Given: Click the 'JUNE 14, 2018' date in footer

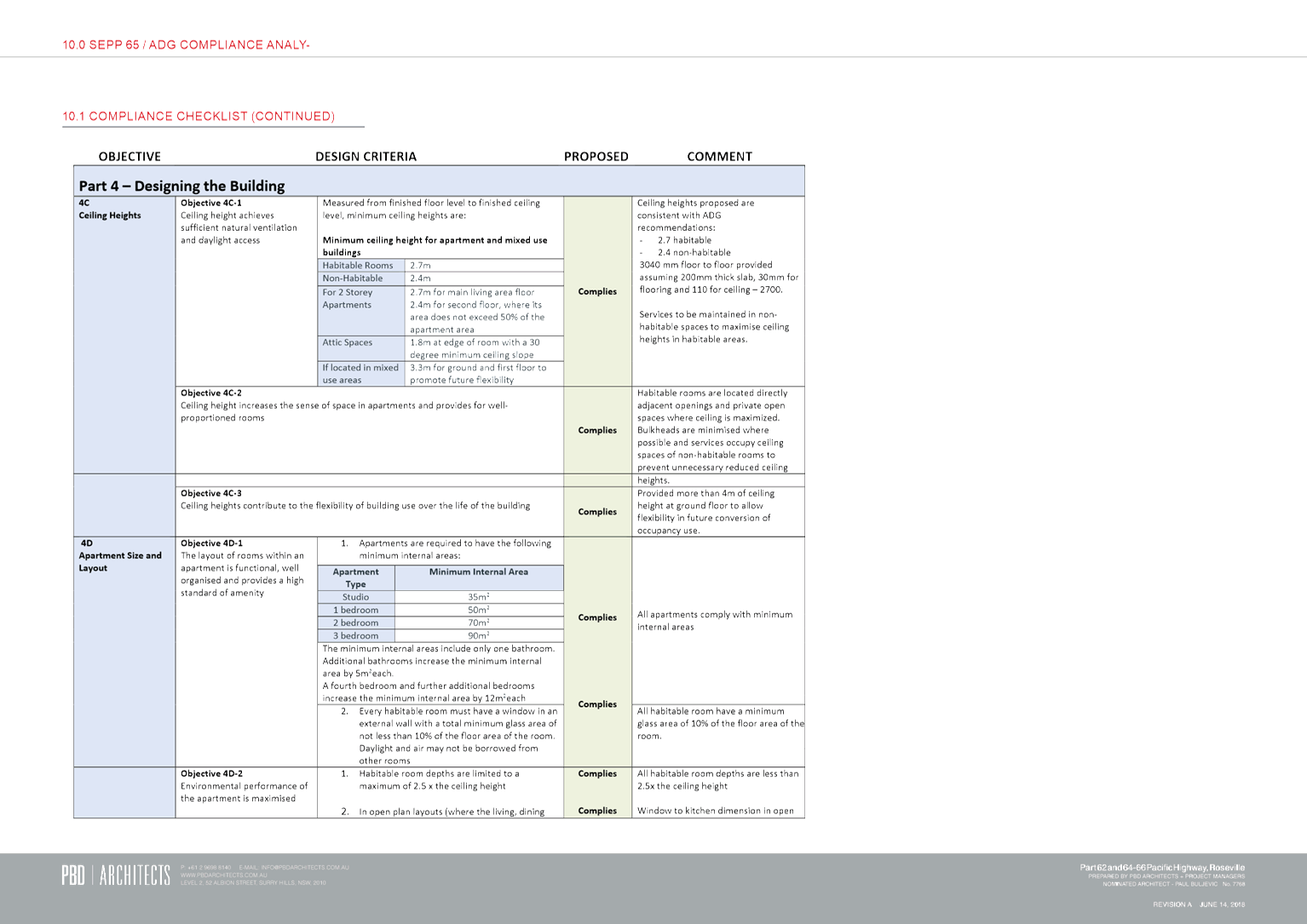Looking at the screenshot, I should point(1223,904).
